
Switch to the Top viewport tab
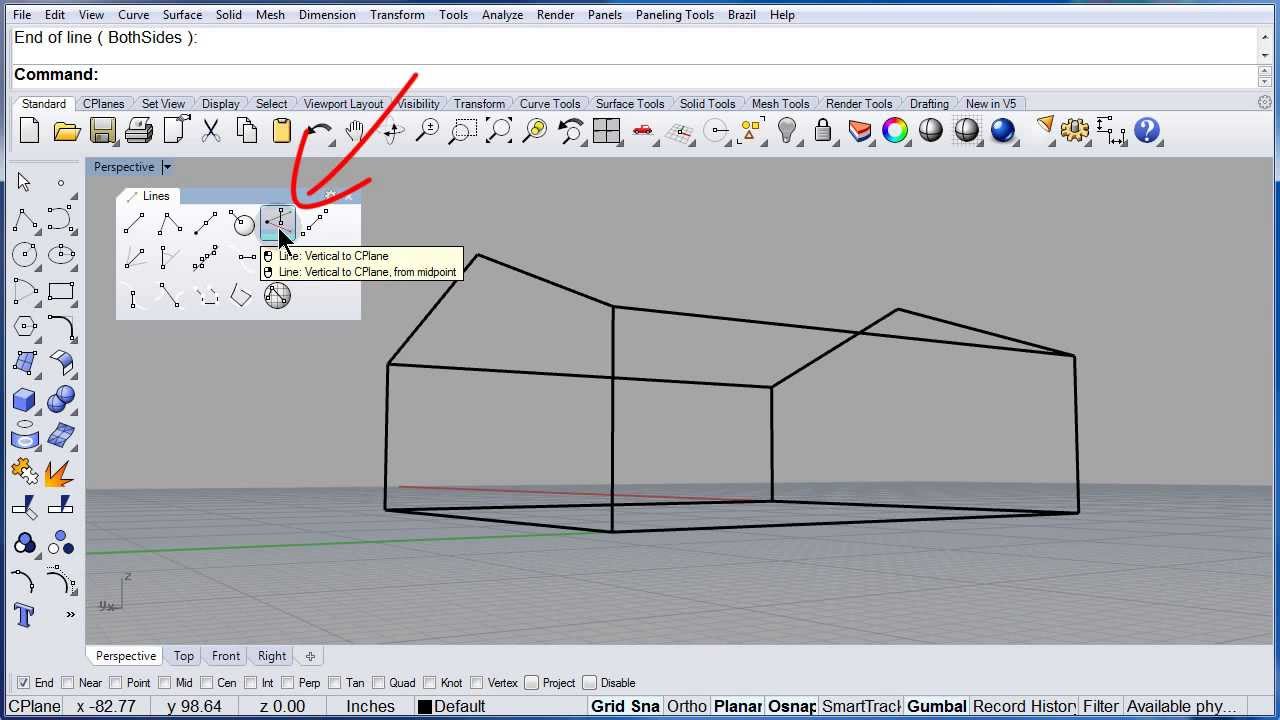coord(184,656)
